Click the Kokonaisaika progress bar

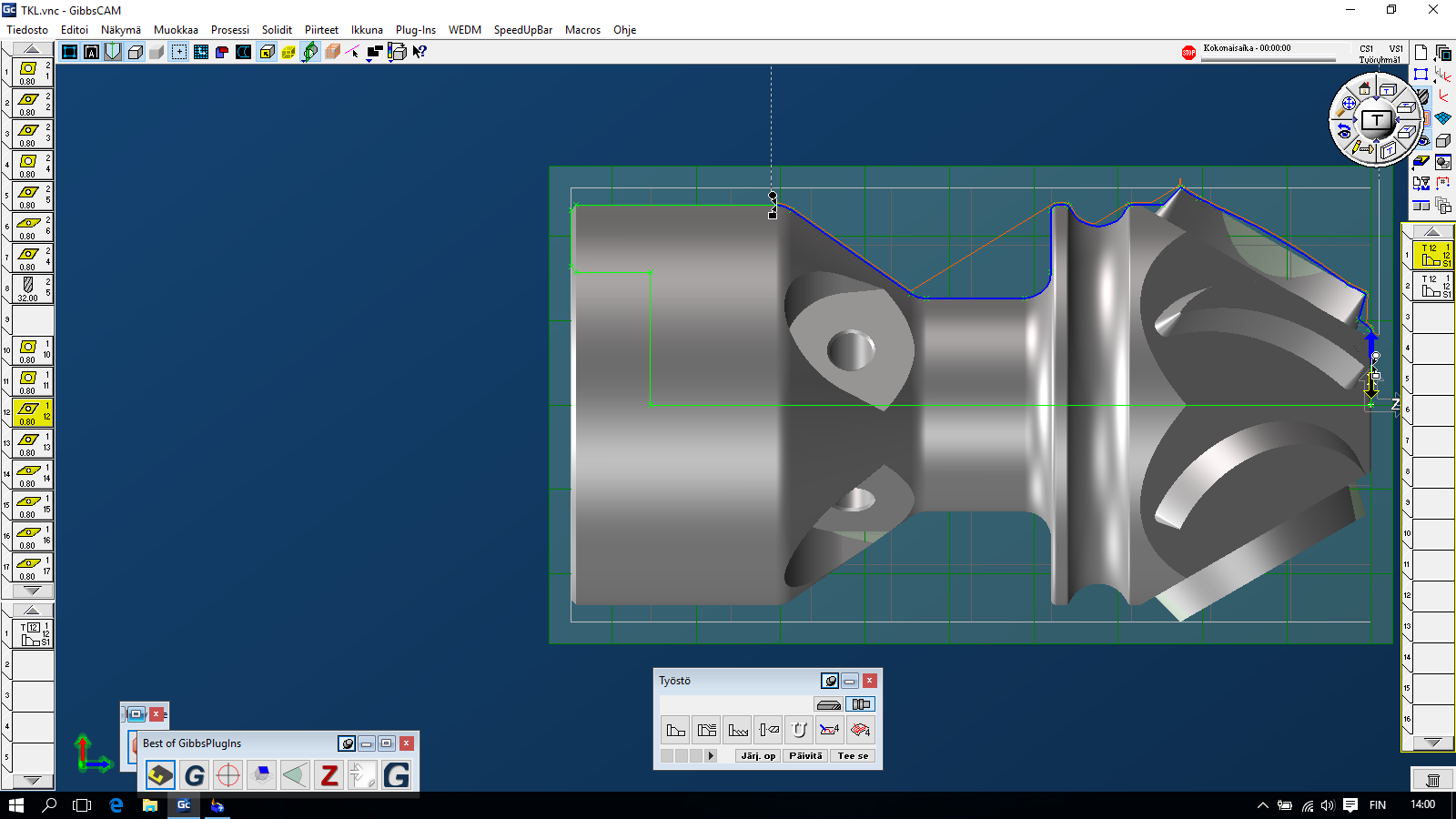coord(1269,60)
